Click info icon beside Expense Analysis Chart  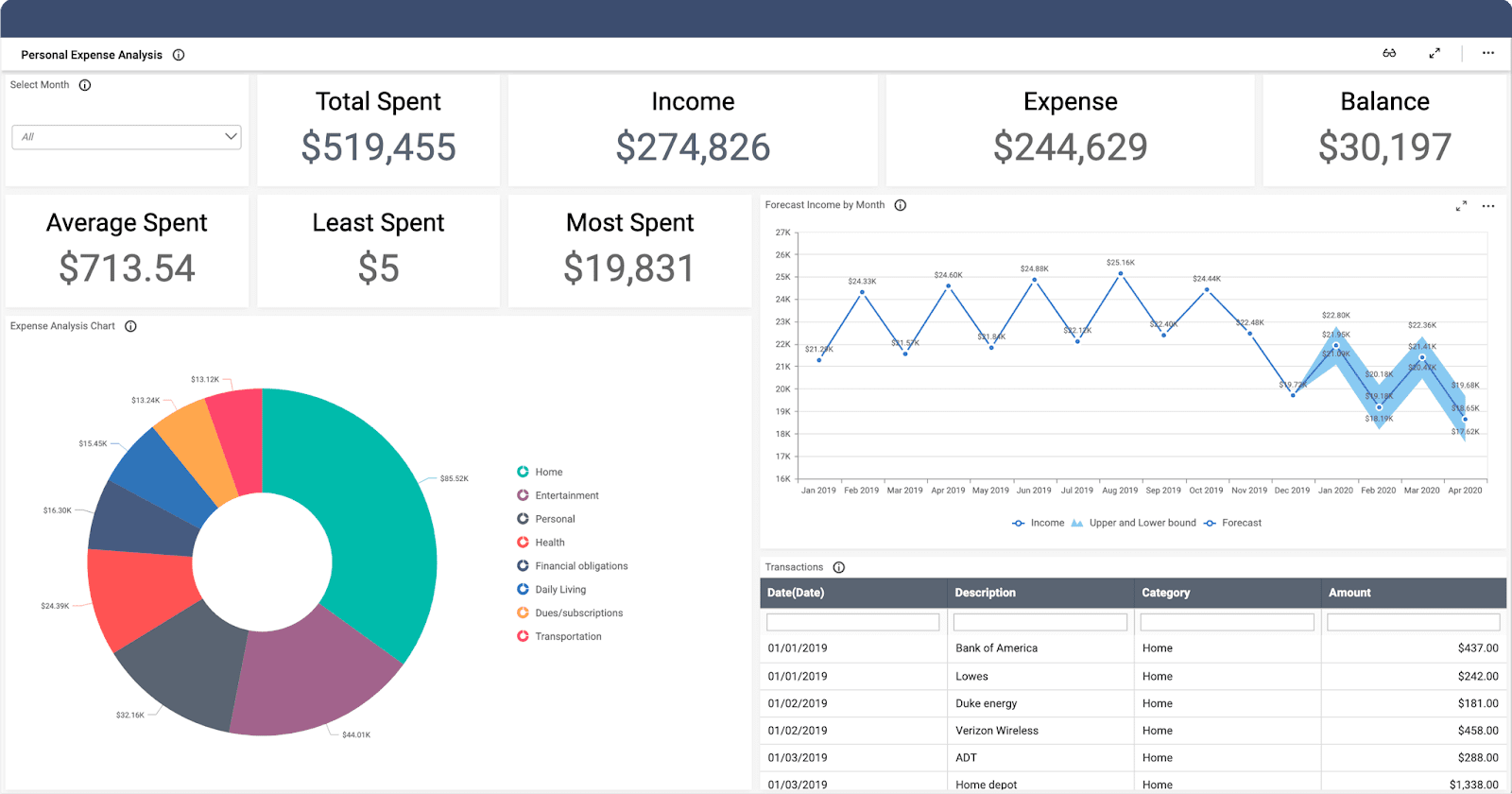(x=130, y=326)
